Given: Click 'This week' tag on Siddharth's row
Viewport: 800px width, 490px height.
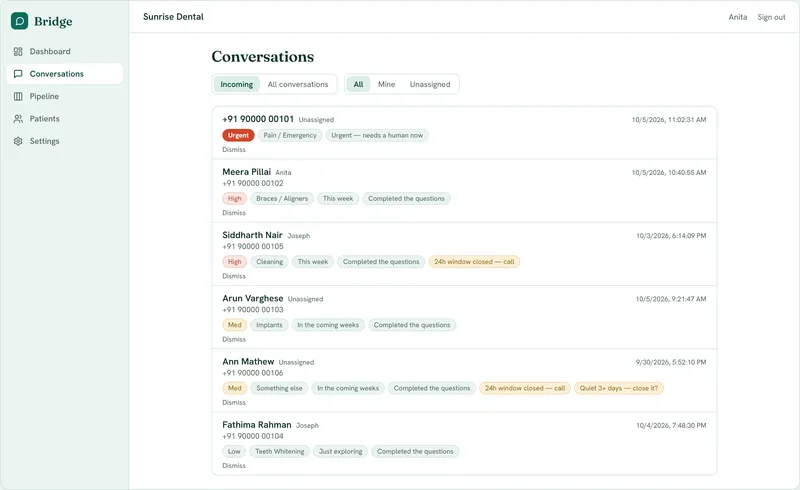Looking at the screenshot, I should tap(313, 262).
